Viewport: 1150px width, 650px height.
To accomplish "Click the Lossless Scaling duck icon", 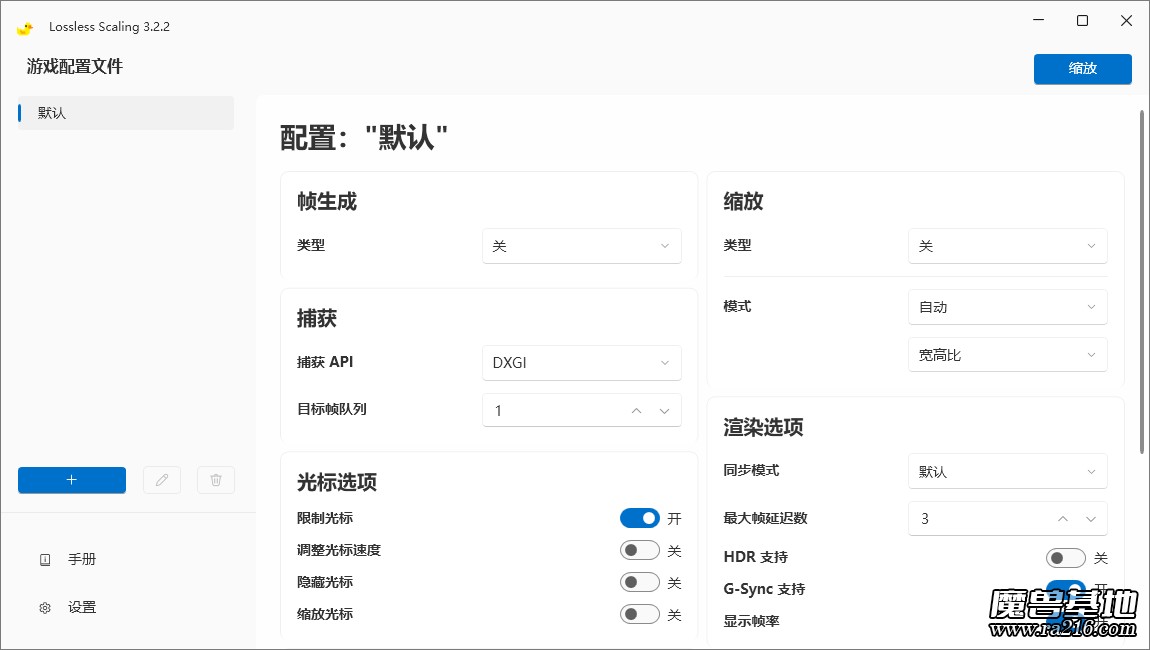I will tap(25, 27).
